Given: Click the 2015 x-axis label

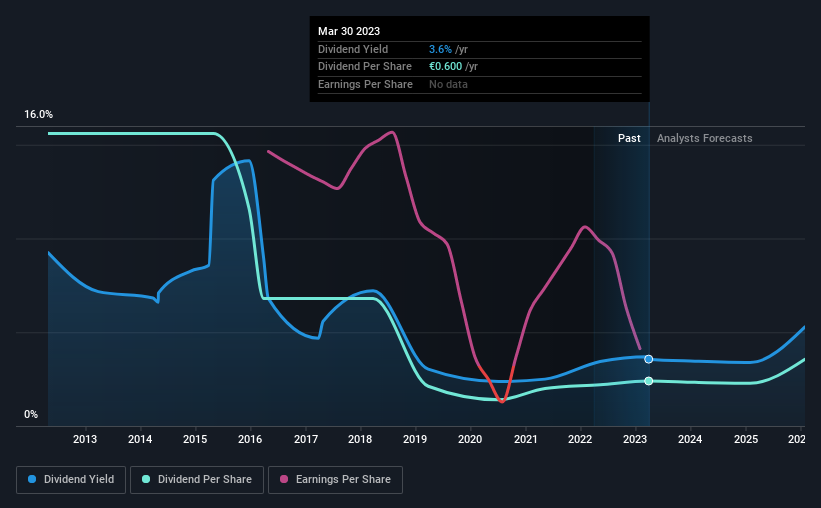Looking at the screenshot, I should click(195, 439).
